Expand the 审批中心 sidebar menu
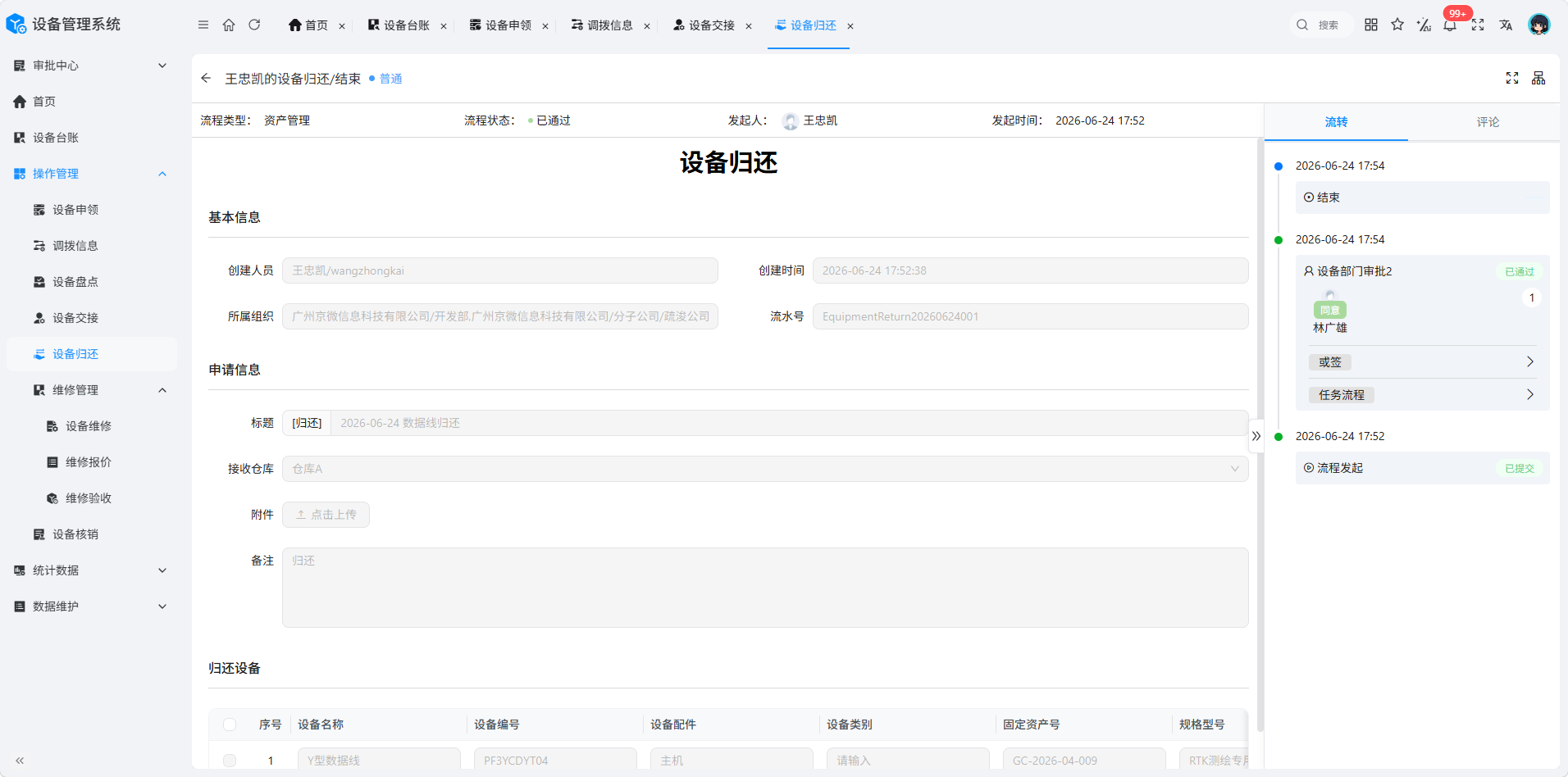The width and height of the screenshot is (1568, 777). pos(90,66)
